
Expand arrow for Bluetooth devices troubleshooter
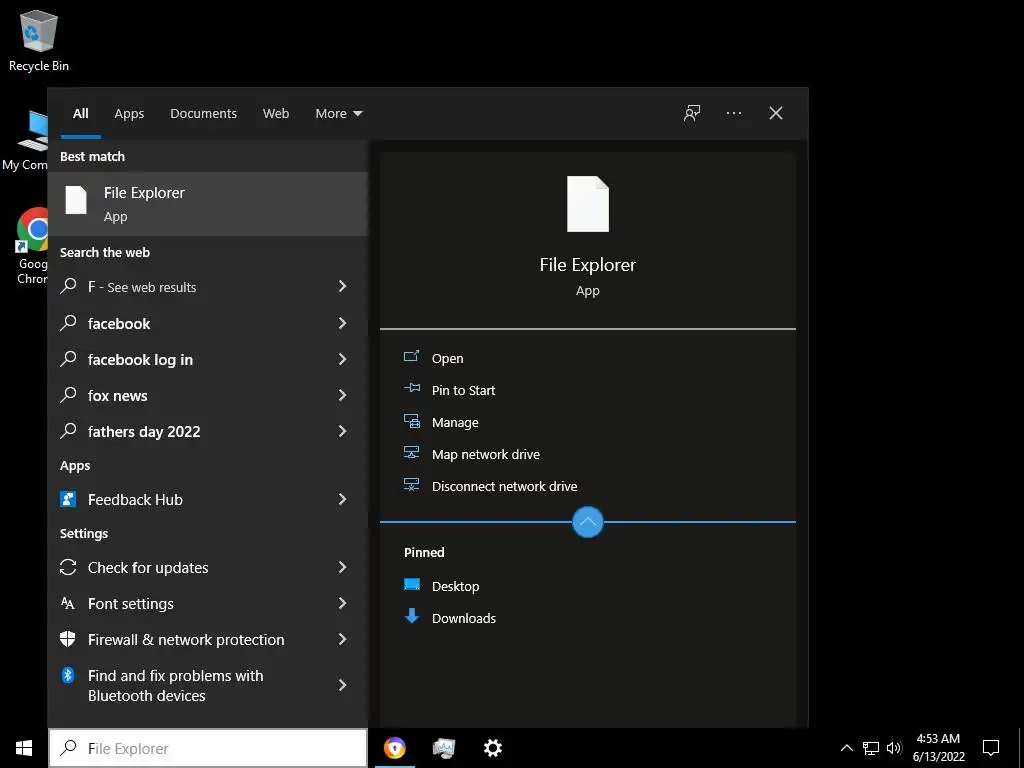tap(342, 684)
